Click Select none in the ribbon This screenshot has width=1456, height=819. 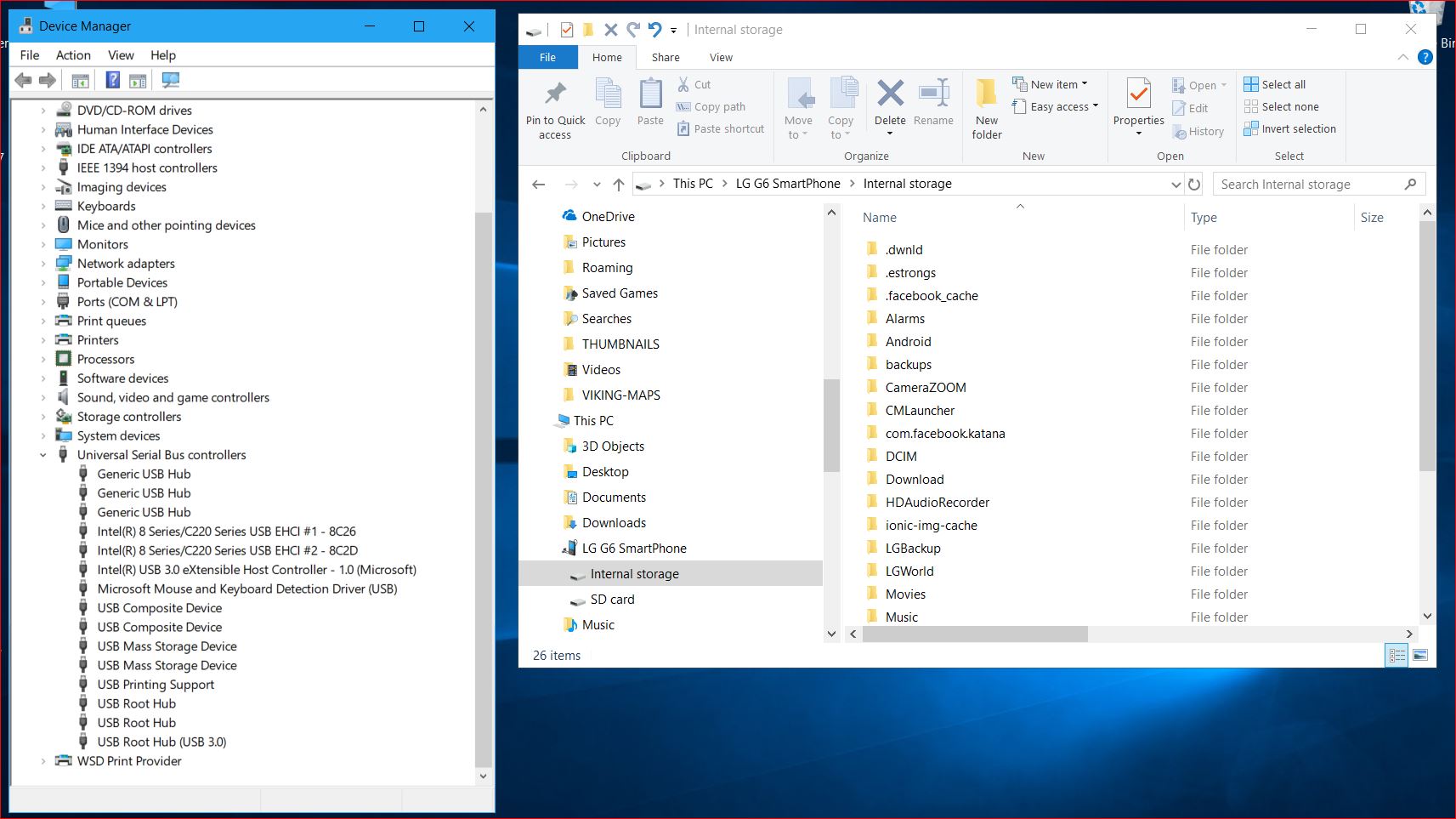click(1281, 106)
